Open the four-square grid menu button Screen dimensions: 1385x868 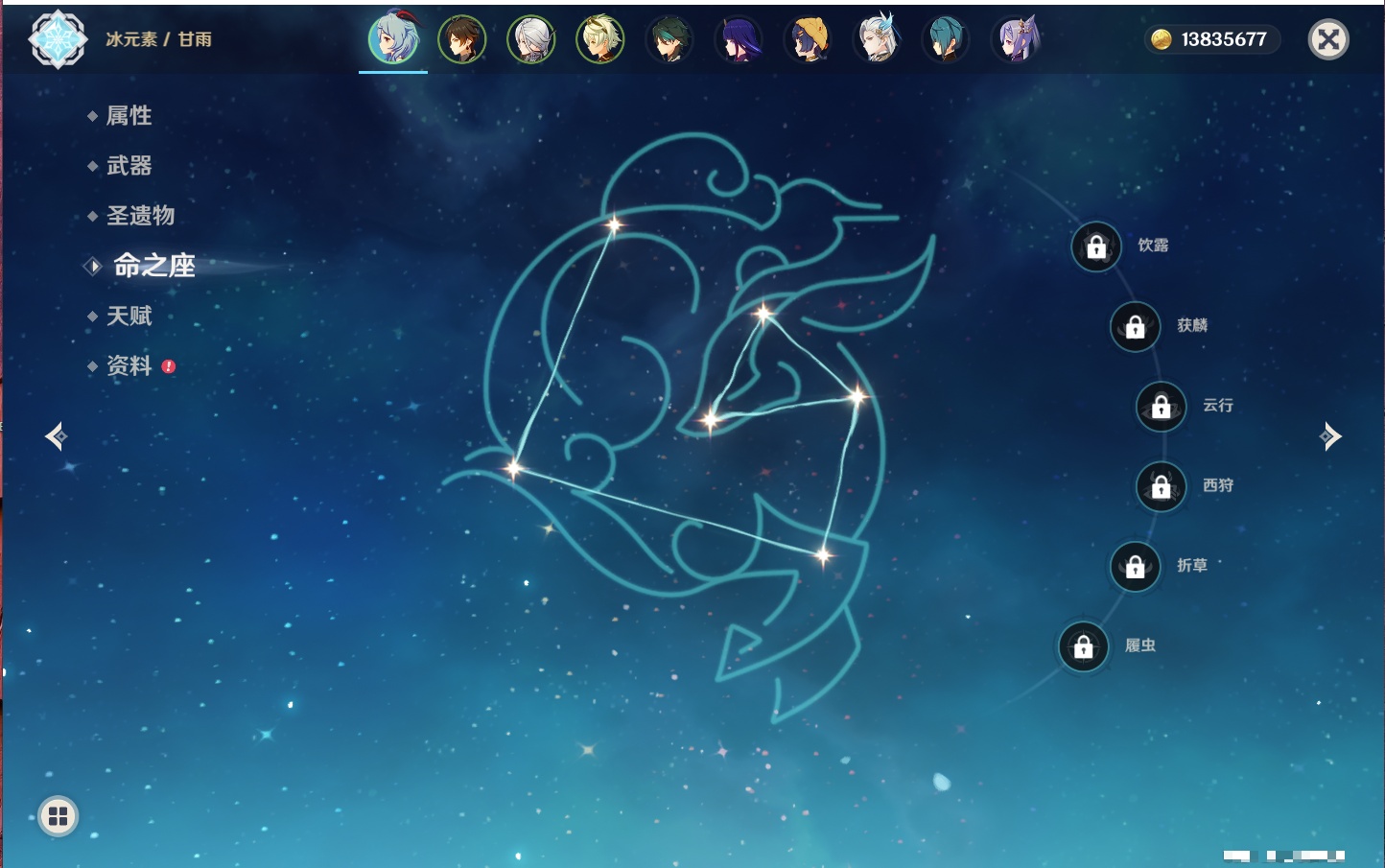coord(58,816)
